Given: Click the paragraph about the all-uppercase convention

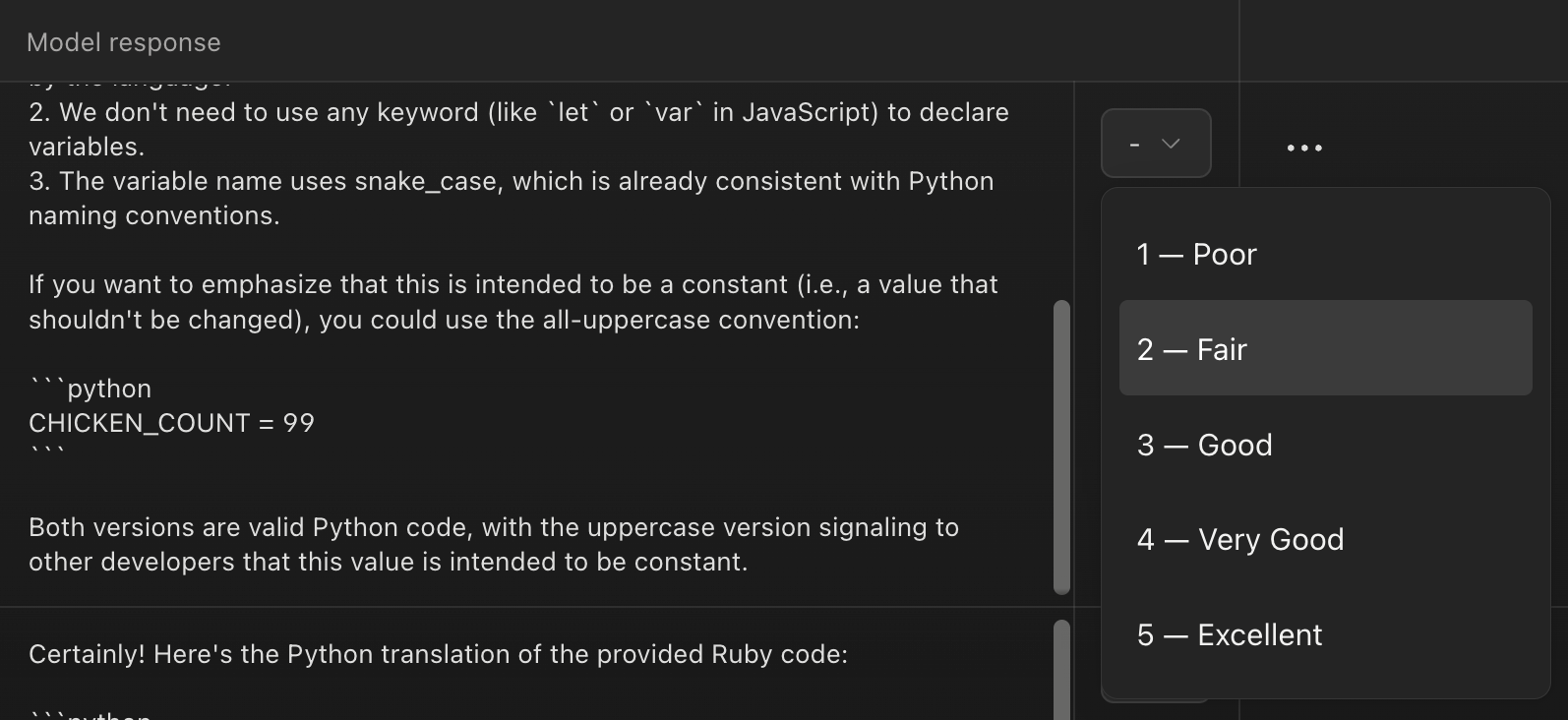Looking at the screenshot, I should (x=512, y=302).
